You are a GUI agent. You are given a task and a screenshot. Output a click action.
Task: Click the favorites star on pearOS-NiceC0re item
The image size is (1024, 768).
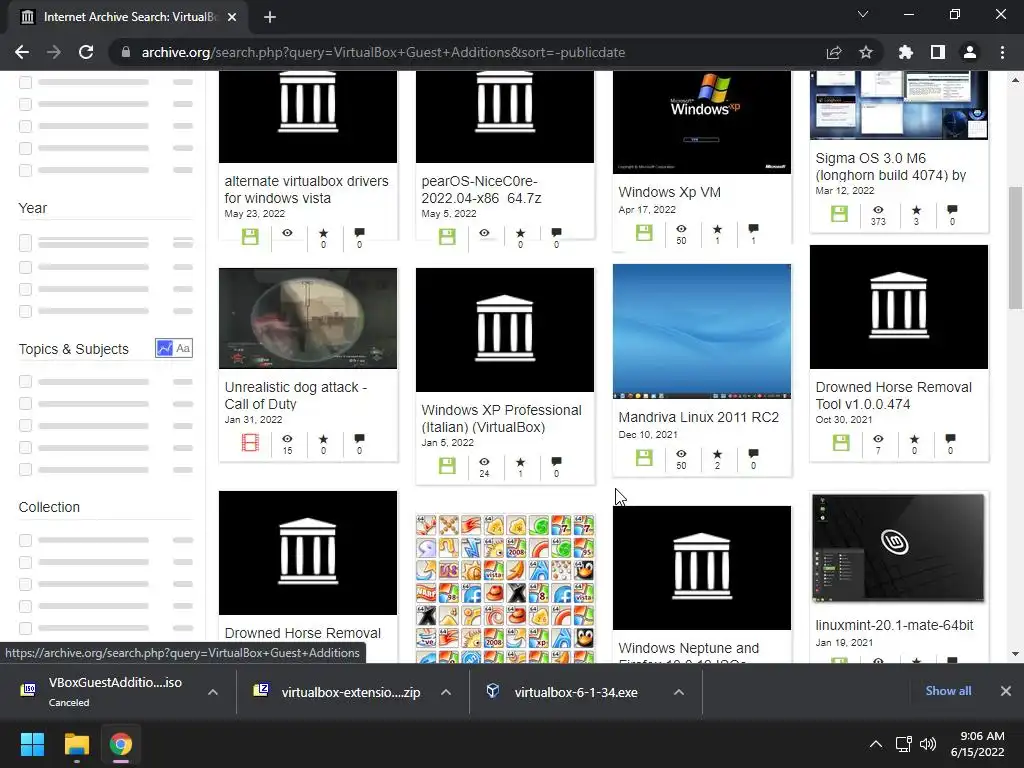[520, 233]
